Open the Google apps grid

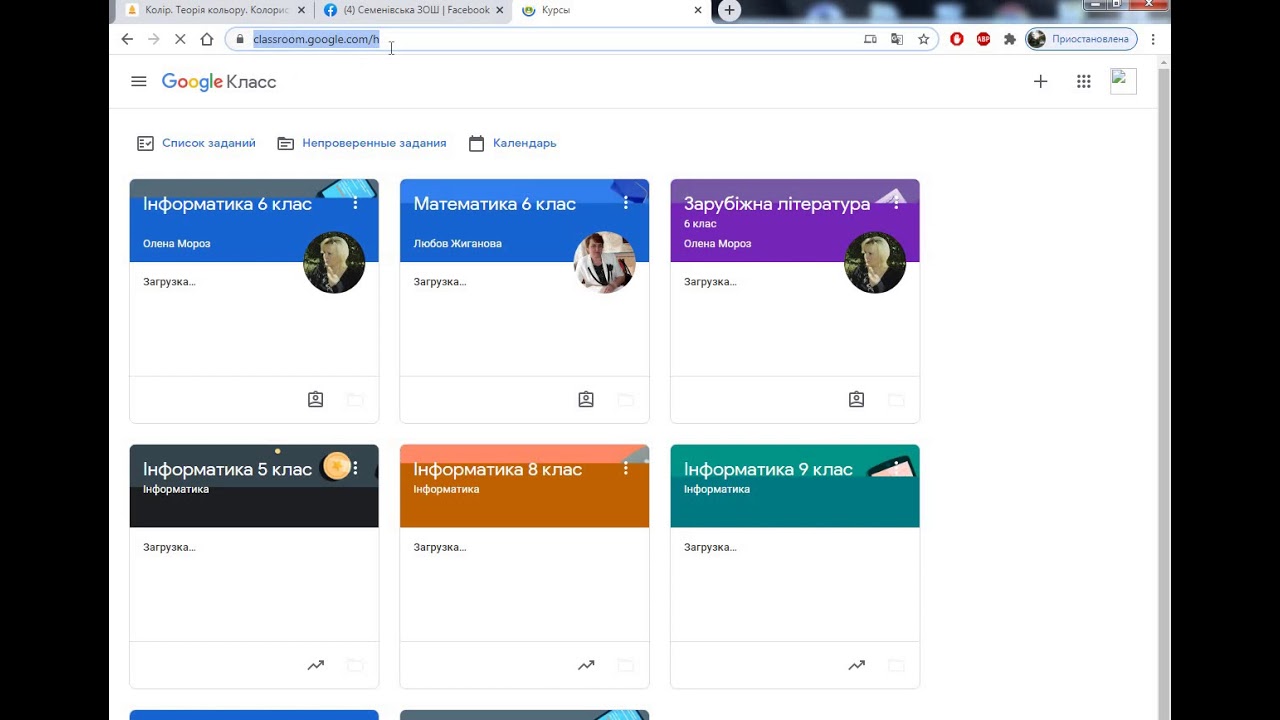point(1083,82)
